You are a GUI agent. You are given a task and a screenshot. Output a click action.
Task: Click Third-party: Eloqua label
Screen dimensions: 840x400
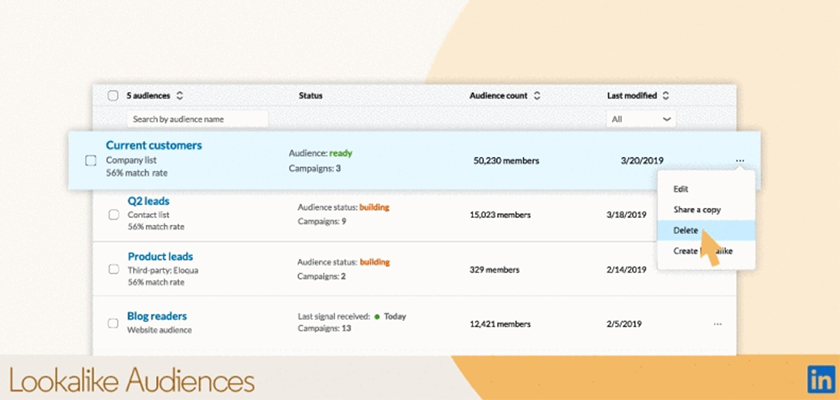(163, 270)
